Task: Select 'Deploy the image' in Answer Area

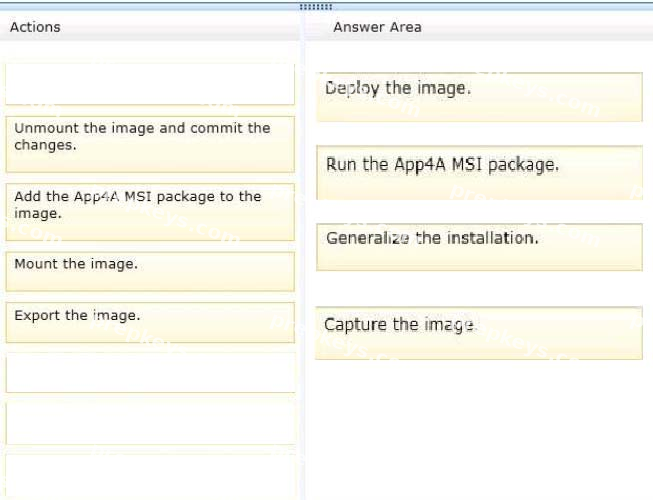Action: 479,97
